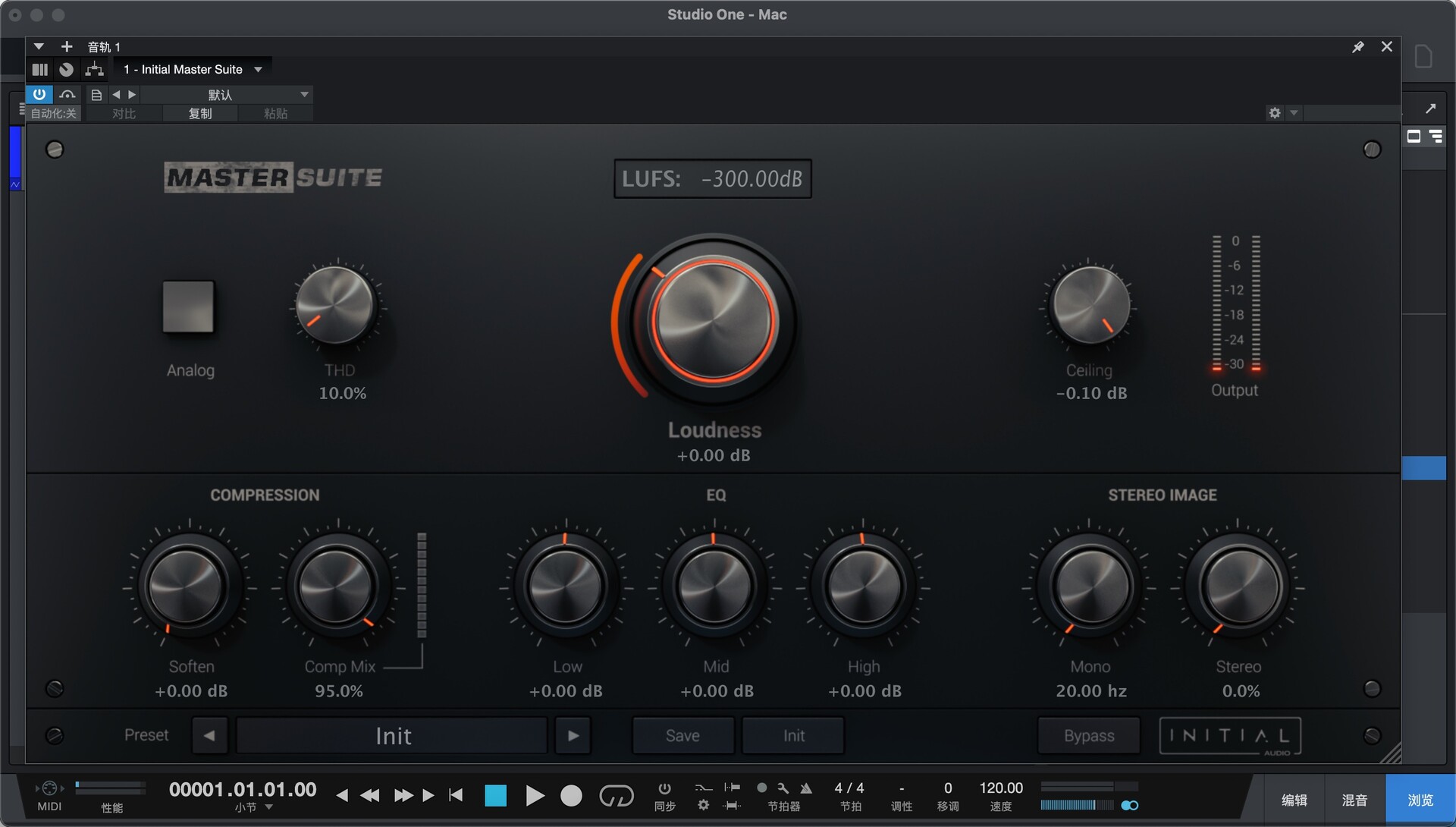
Task: Open the routing tree icon
Action: click(94, 70)
